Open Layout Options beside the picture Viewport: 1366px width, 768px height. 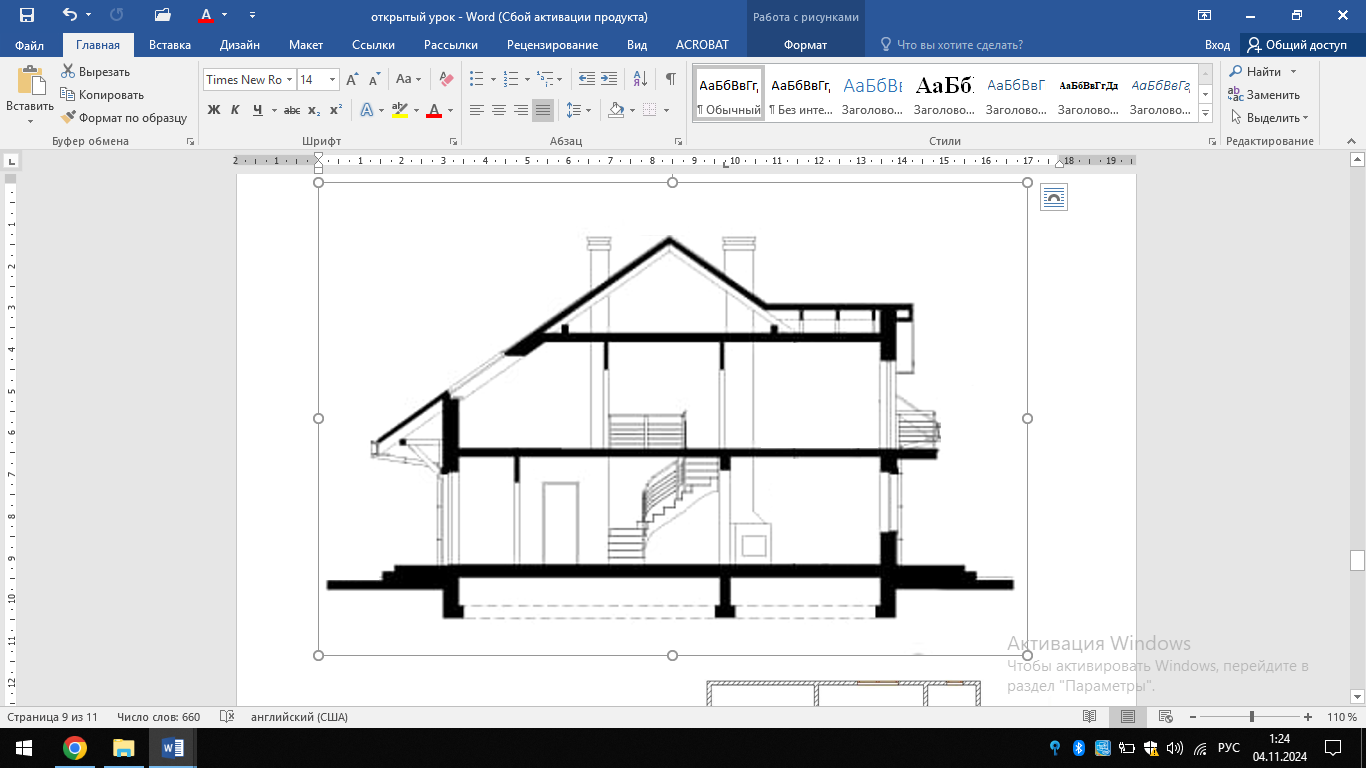pyautogui.click(x=1054, y=198)
